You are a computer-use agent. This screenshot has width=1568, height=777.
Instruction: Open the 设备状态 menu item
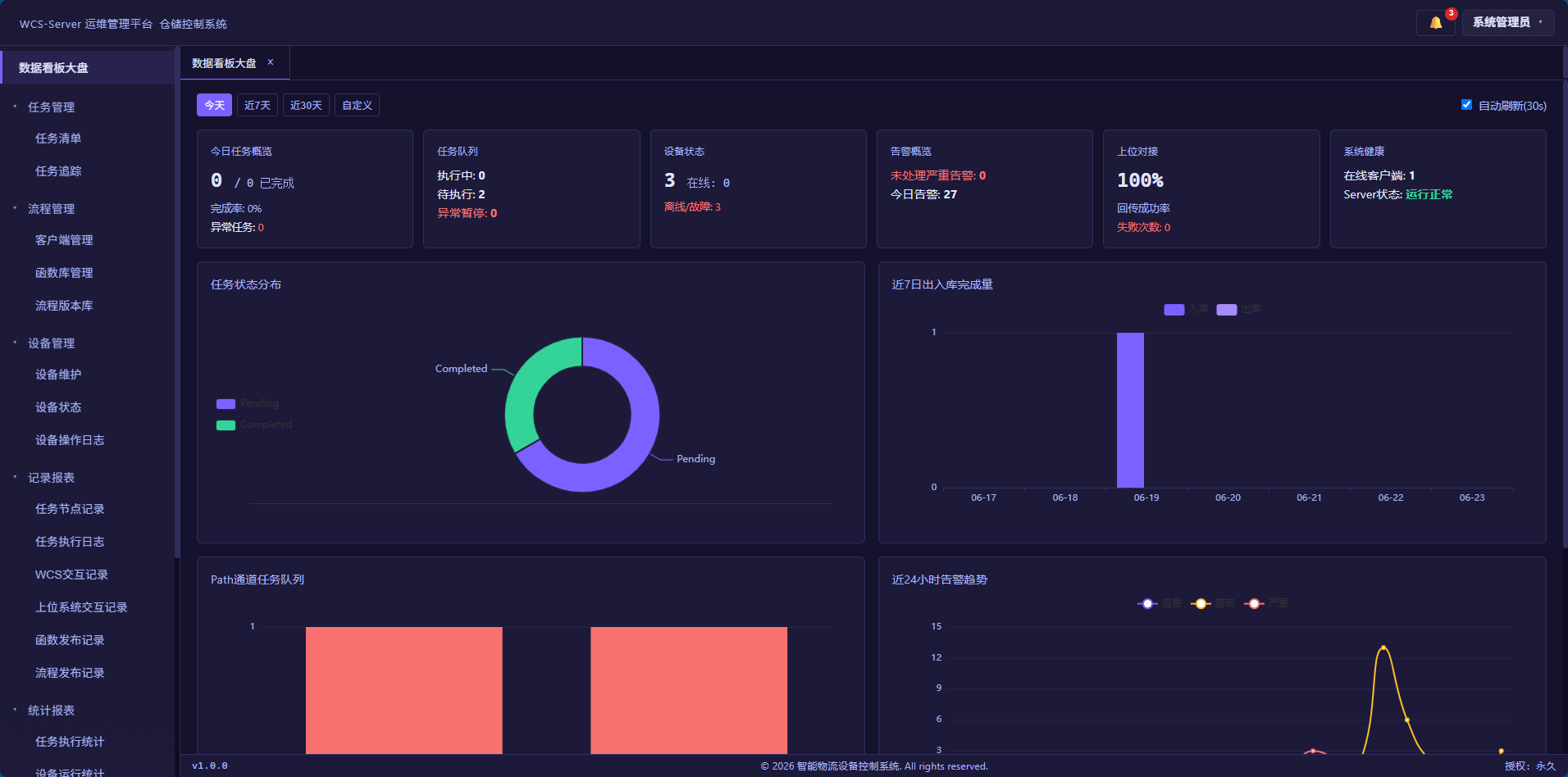point(58,407)
